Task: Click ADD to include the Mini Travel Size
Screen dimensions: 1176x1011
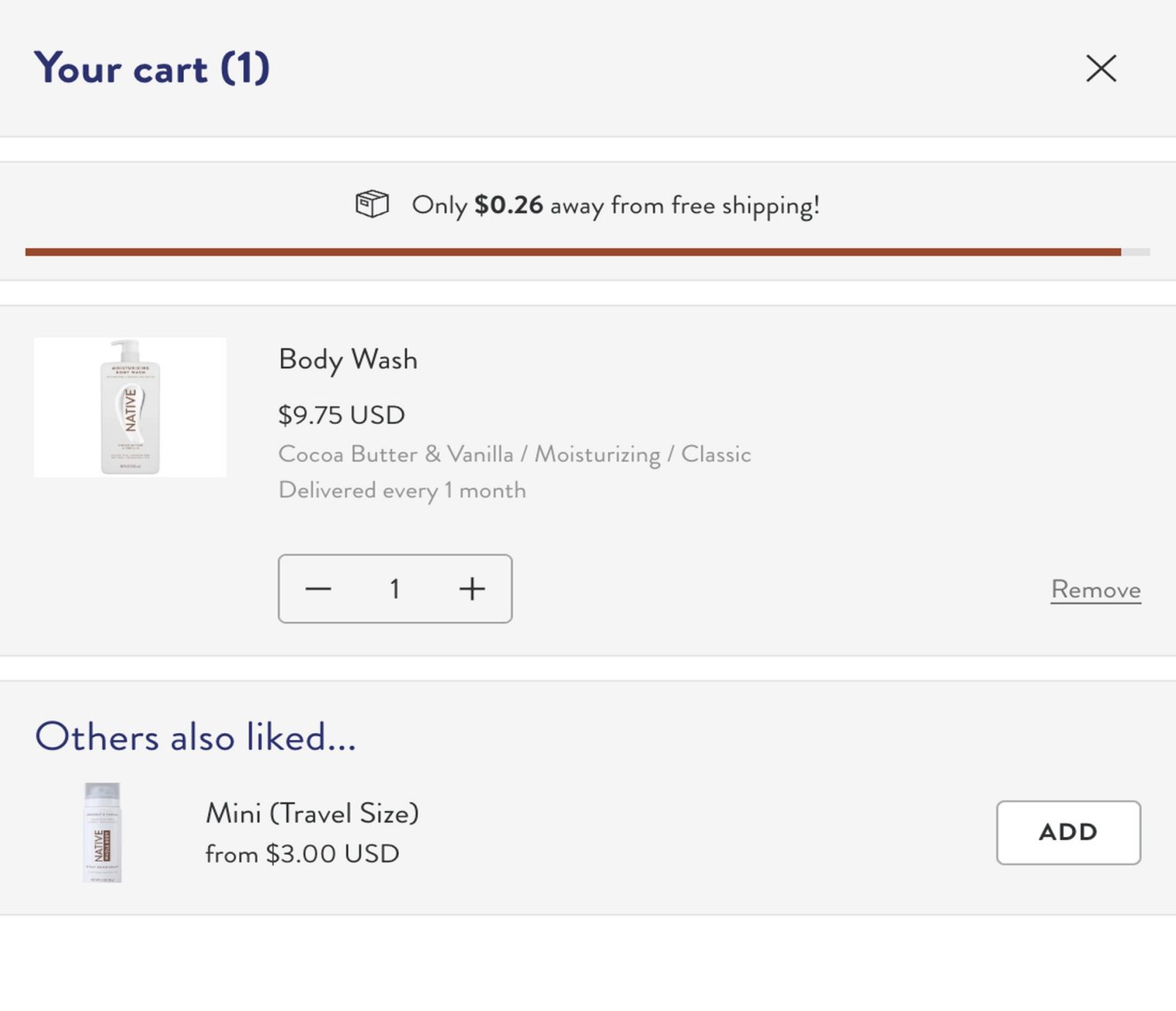Action: click(x=1068, y=833)
